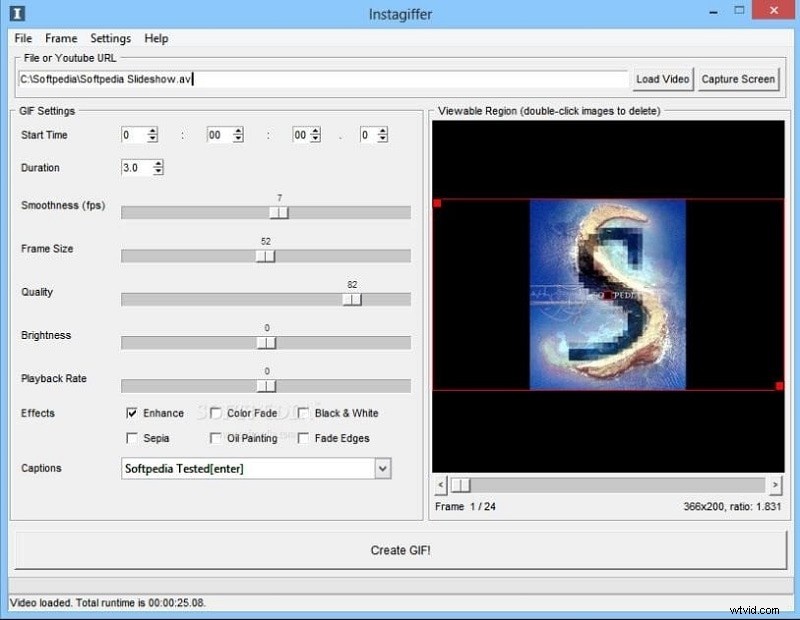The width and height of the screenshot is (800, 620).
Task: Open the Help menu
Action: 156,38
